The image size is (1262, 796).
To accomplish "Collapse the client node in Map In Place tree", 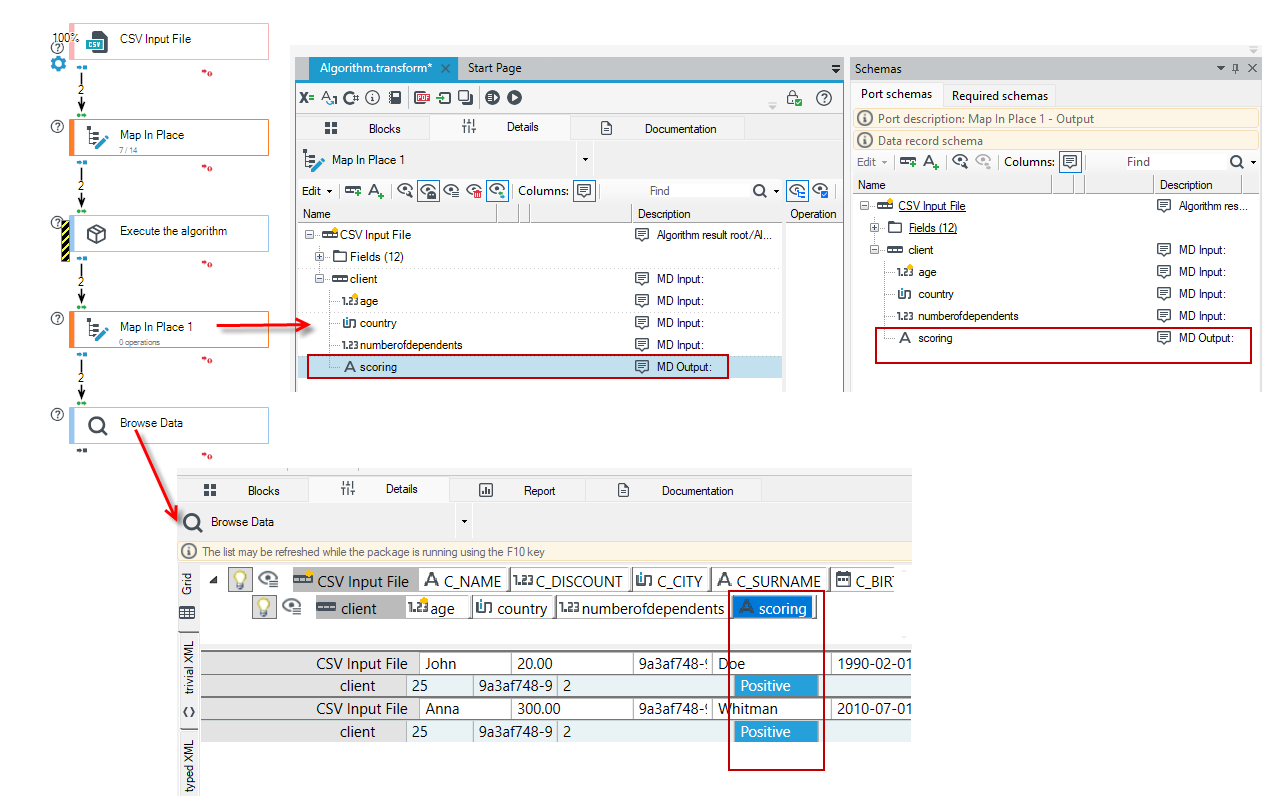I will (321, 279).
